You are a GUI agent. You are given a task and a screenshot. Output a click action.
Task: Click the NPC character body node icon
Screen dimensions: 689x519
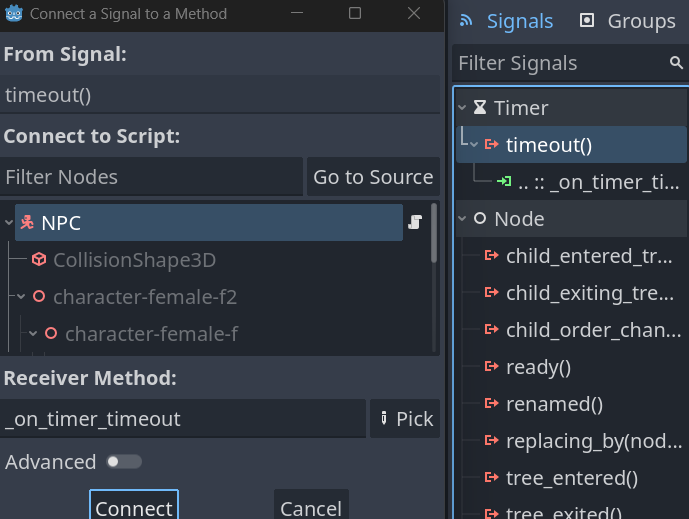click(x=28, y=223)
